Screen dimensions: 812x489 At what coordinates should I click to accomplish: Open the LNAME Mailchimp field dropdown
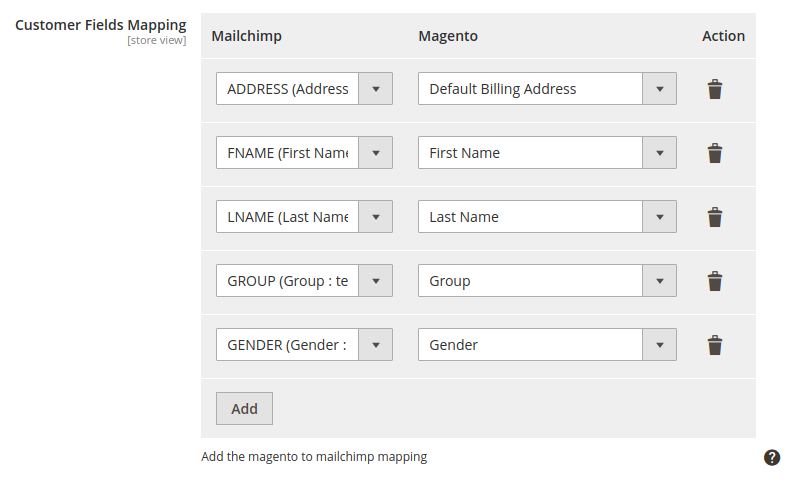(x=304, y=217)
